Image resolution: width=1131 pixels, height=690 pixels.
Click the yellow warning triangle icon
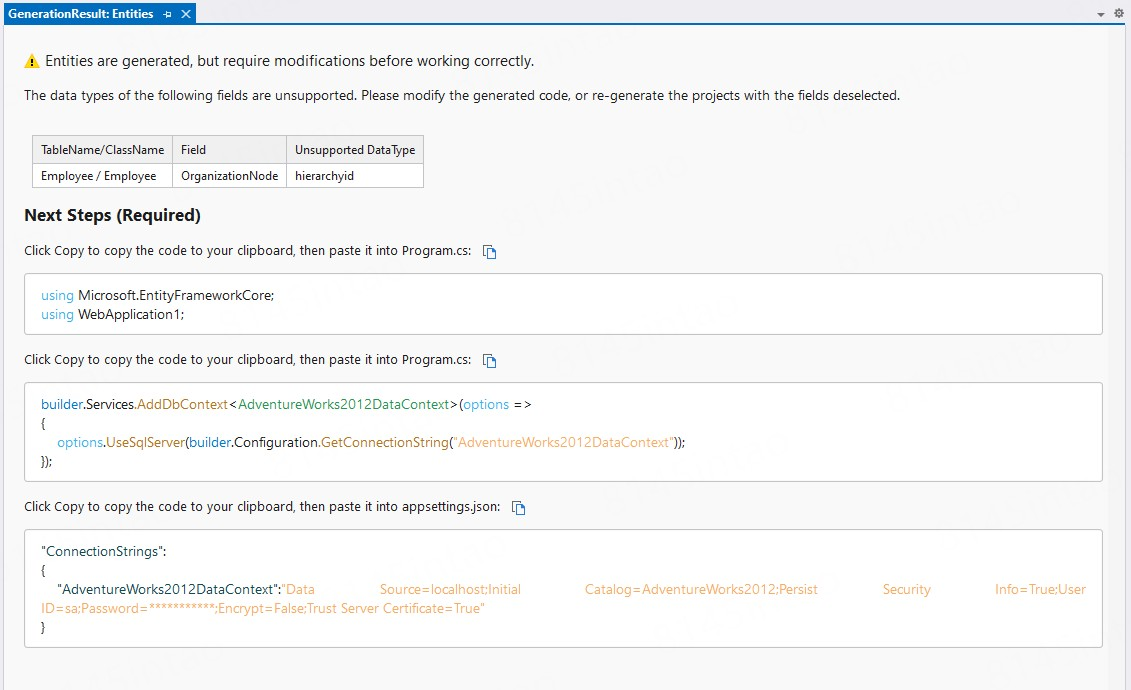(32, 62)
